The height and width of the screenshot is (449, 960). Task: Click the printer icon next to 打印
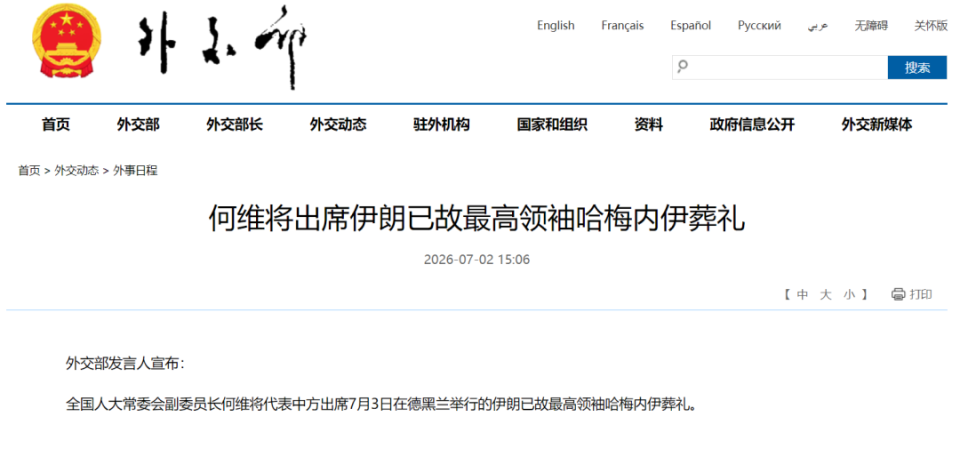tap(898, 295)
